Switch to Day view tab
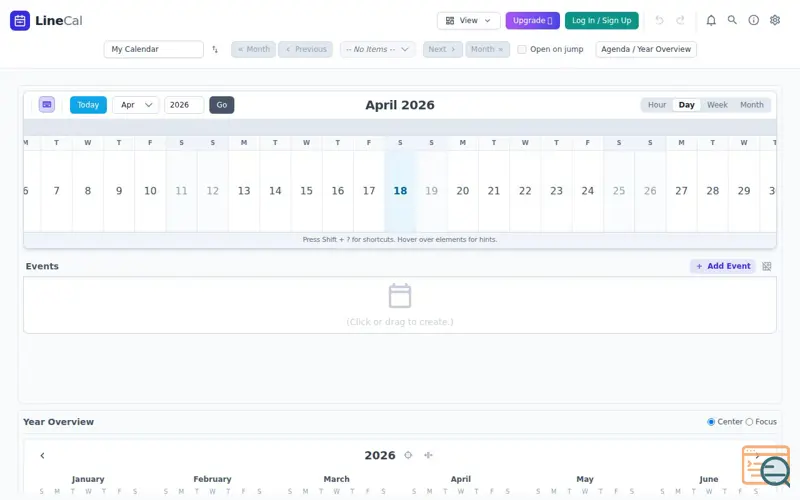 [686, 105]
